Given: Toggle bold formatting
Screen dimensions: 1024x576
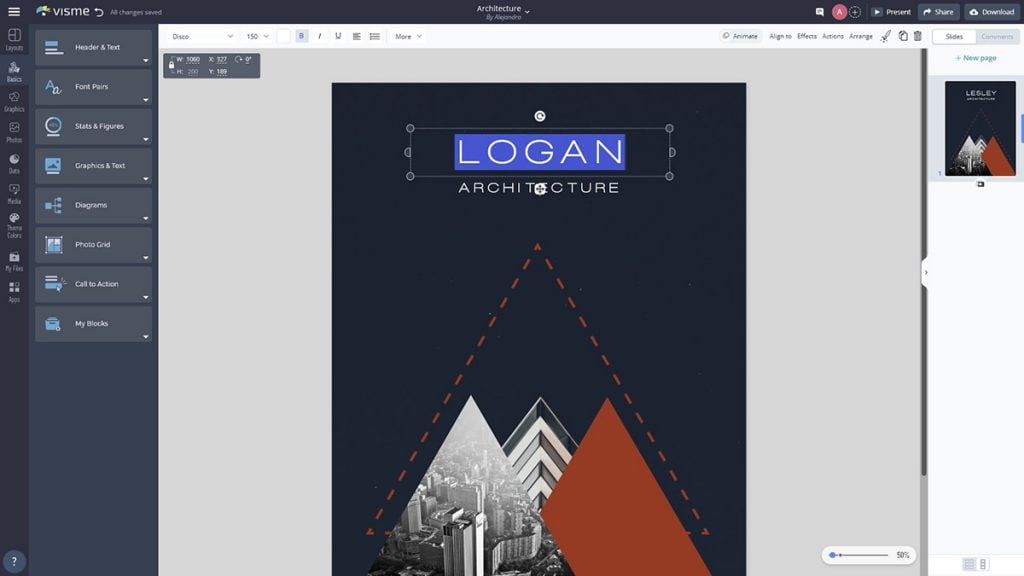Looking at the screenshot, I should point(301,36).
